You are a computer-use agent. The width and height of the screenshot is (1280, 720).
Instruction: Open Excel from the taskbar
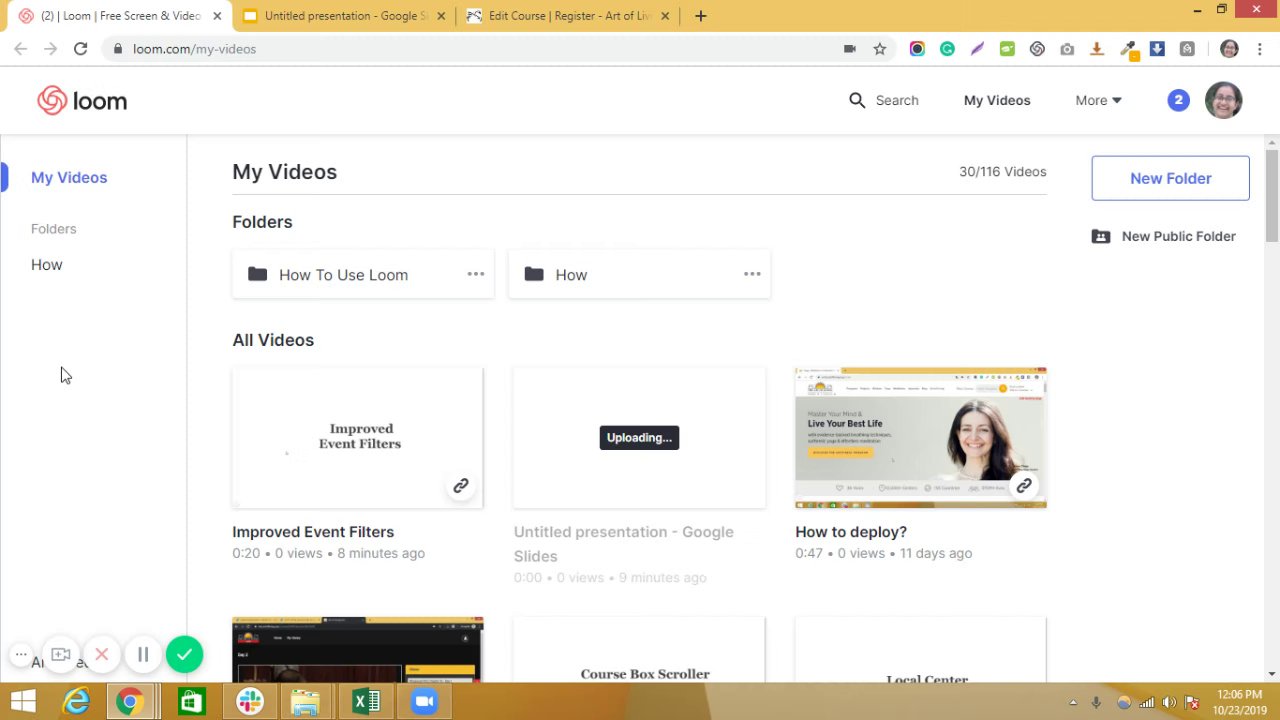[366, 702]
